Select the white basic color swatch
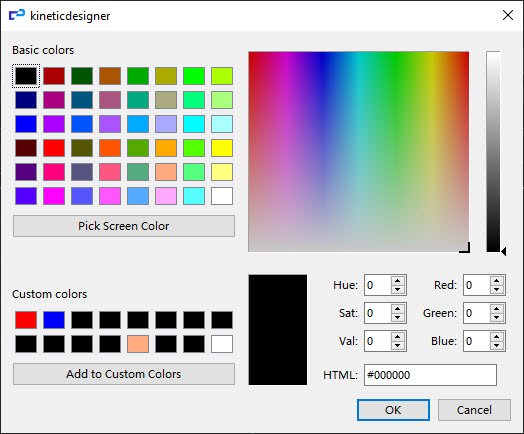The height and width of the screenshot is (434, 524). coord(222,196)
